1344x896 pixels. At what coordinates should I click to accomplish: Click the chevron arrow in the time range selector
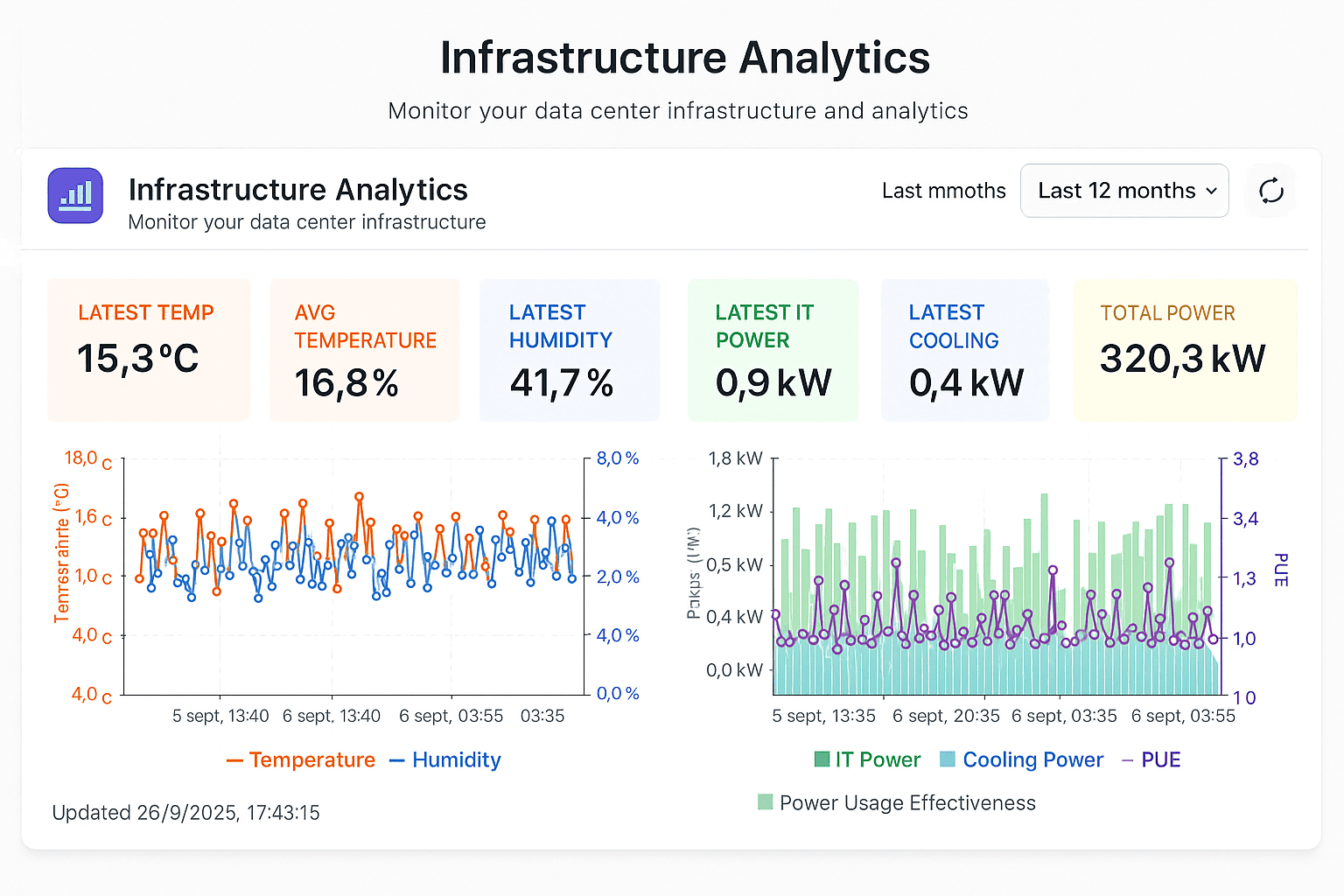pos(1212,191)
